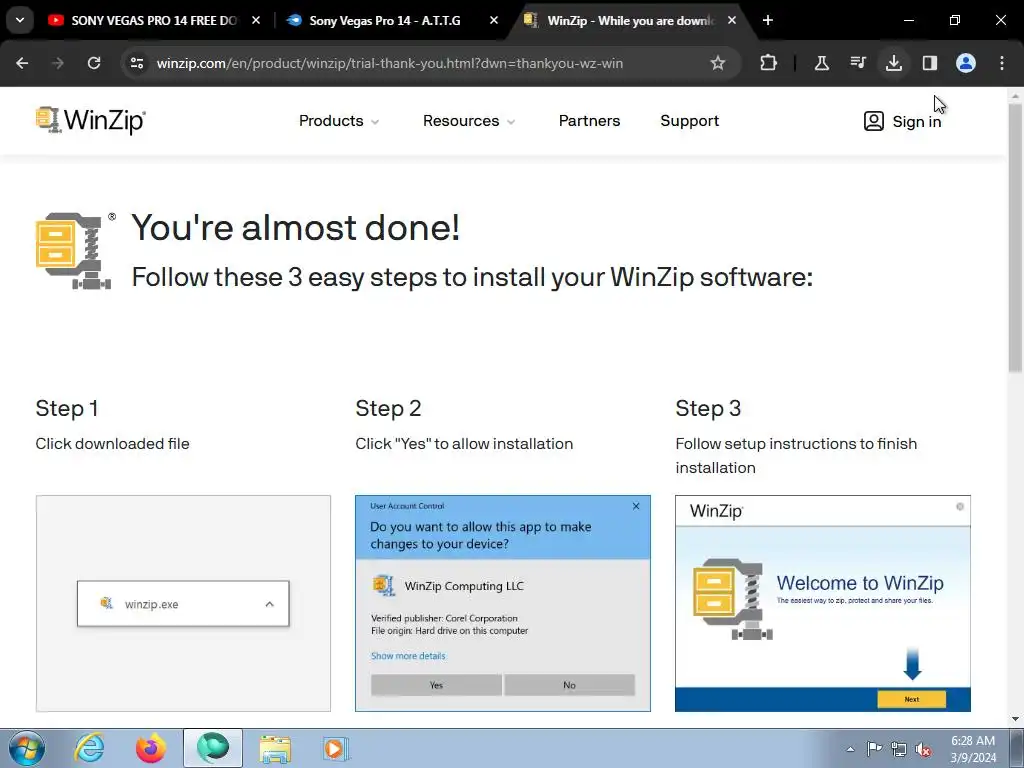This screenshot has width=1024, height=768.
Task: Open the browser side panel
Action: (929, 63)
